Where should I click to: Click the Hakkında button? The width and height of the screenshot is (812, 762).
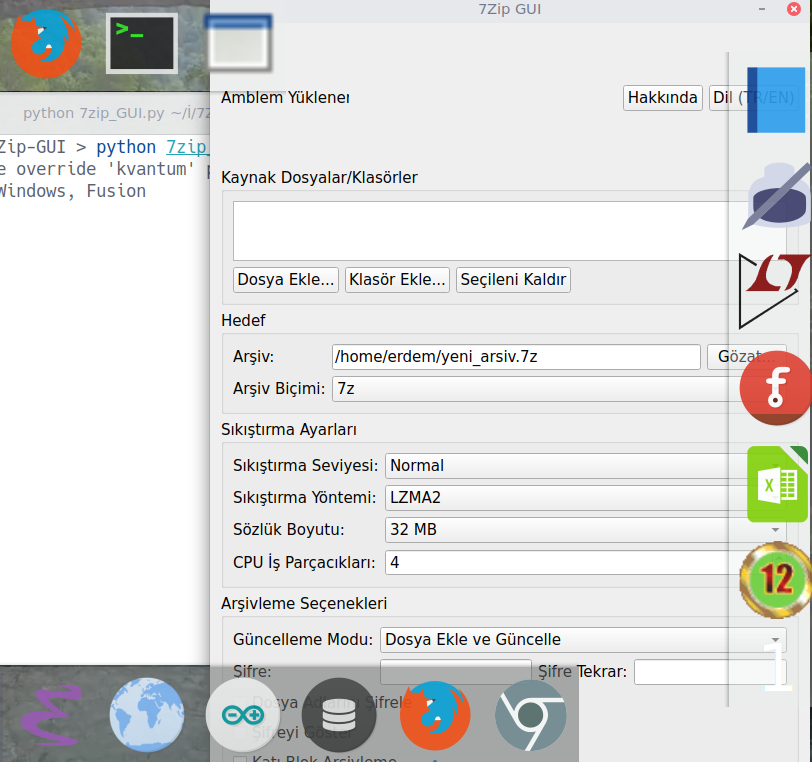pos(662,97)
